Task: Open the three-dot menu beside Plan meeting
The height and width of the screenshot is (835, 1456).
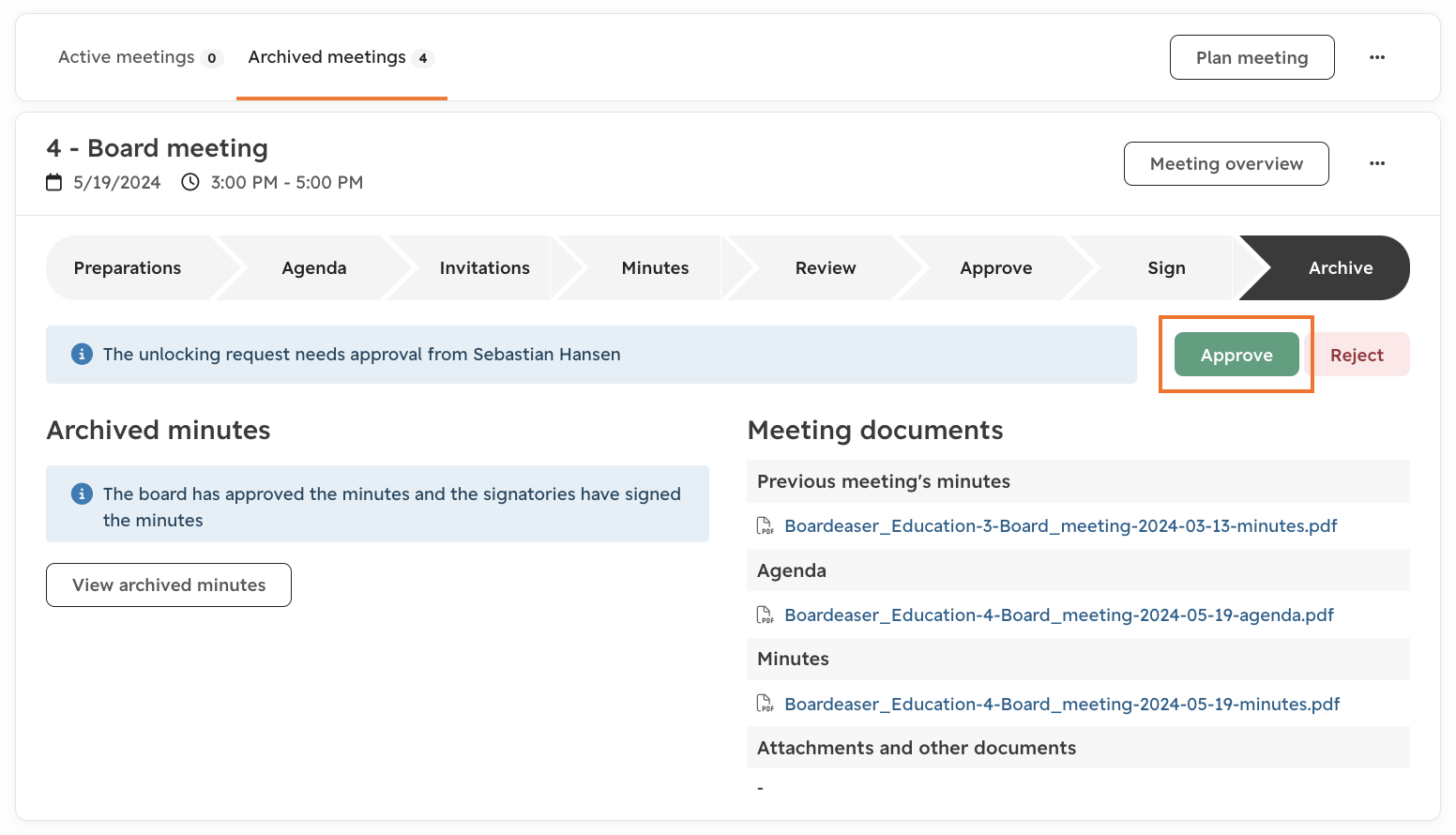Action: 1377,57
